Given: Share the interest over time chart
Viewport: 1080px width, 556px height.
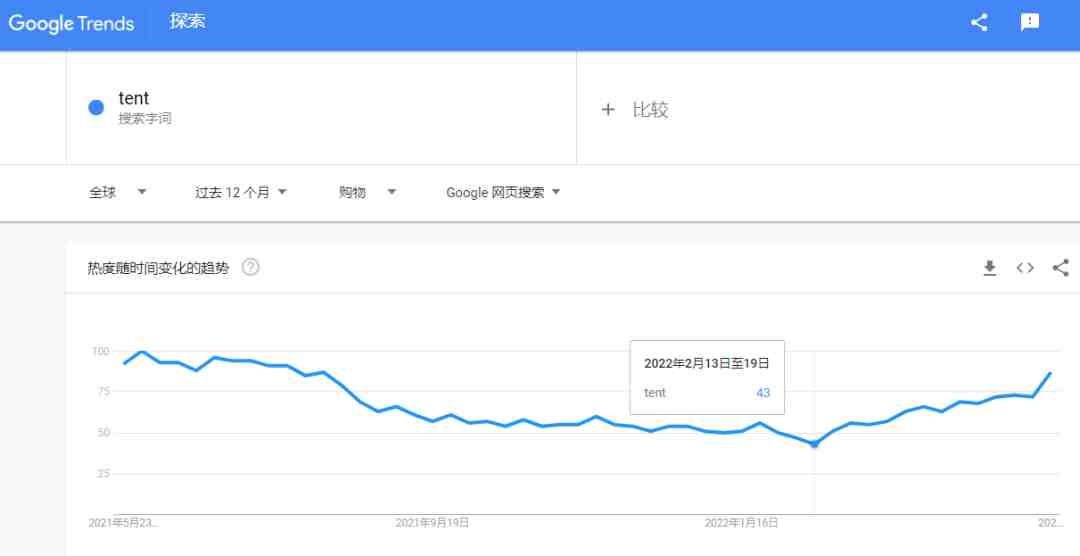Looking at the screenshot, I should pos(1061,267).
